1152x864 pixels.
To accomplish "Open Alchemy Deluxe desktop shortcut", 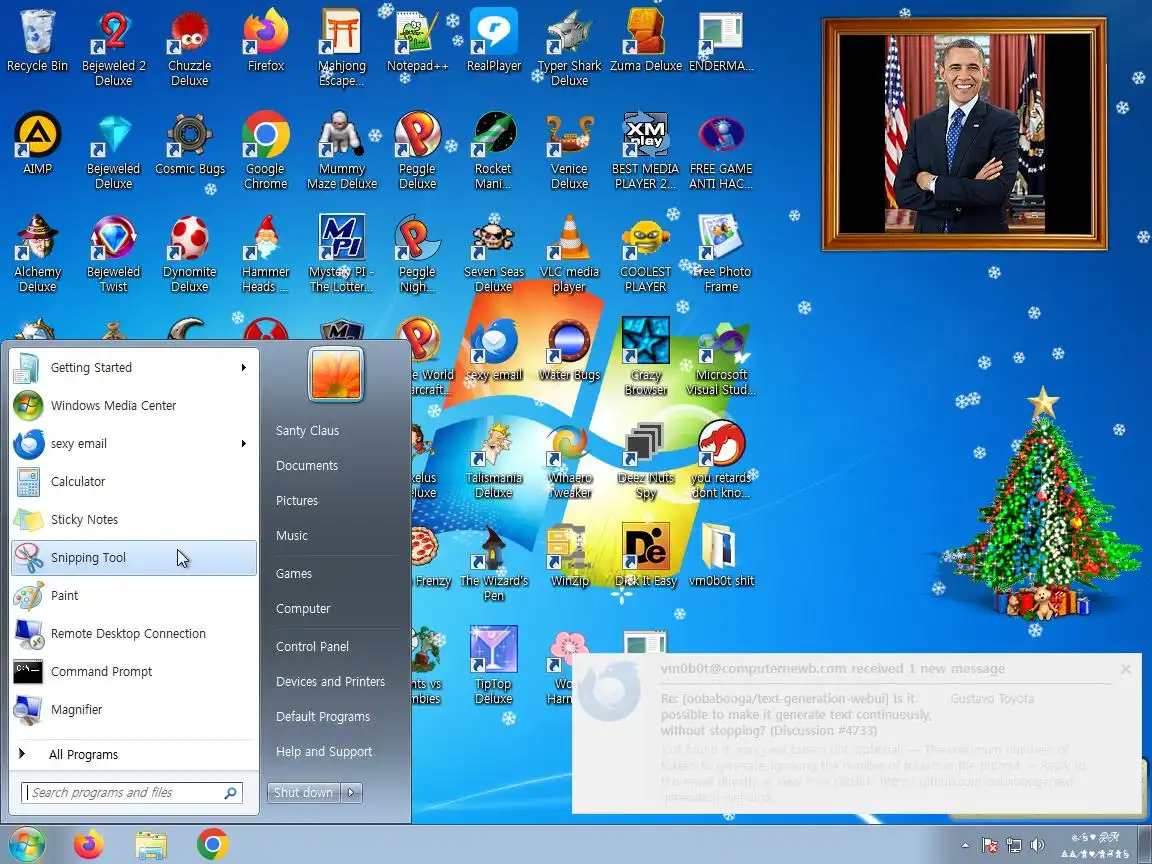I will (x=37, y=253).
